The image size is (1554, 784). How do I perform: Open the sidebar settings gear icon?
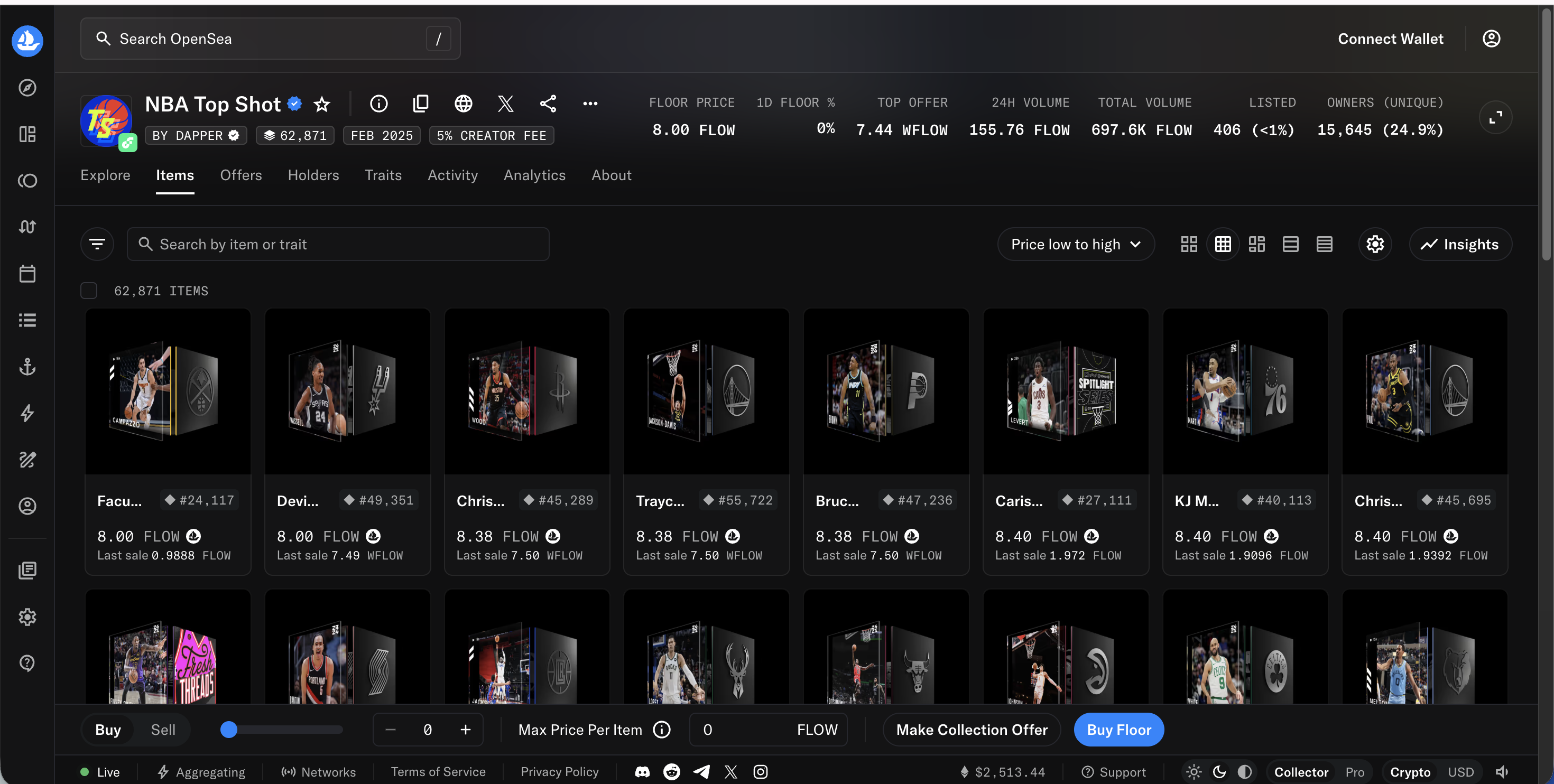pos(27,617)
